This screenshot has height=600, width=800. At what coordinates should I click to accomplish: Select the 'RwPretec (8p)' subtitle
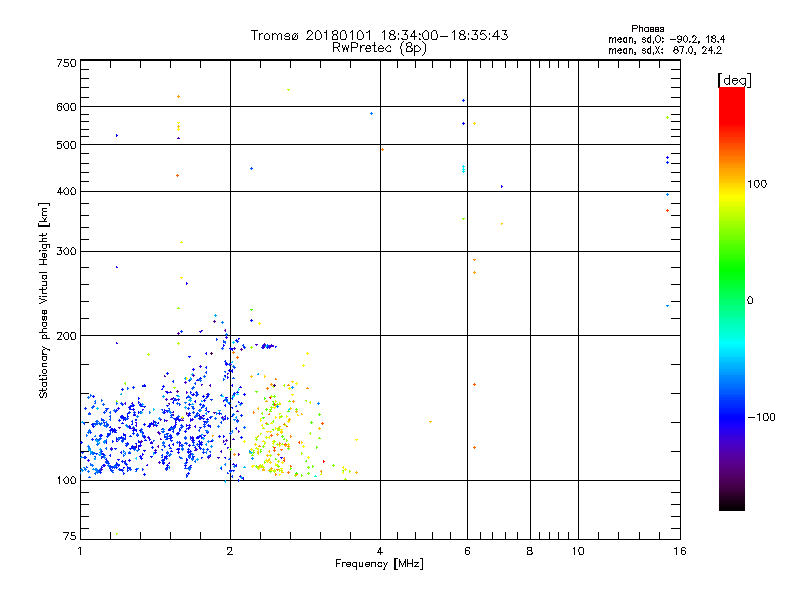tap(379, 48)
